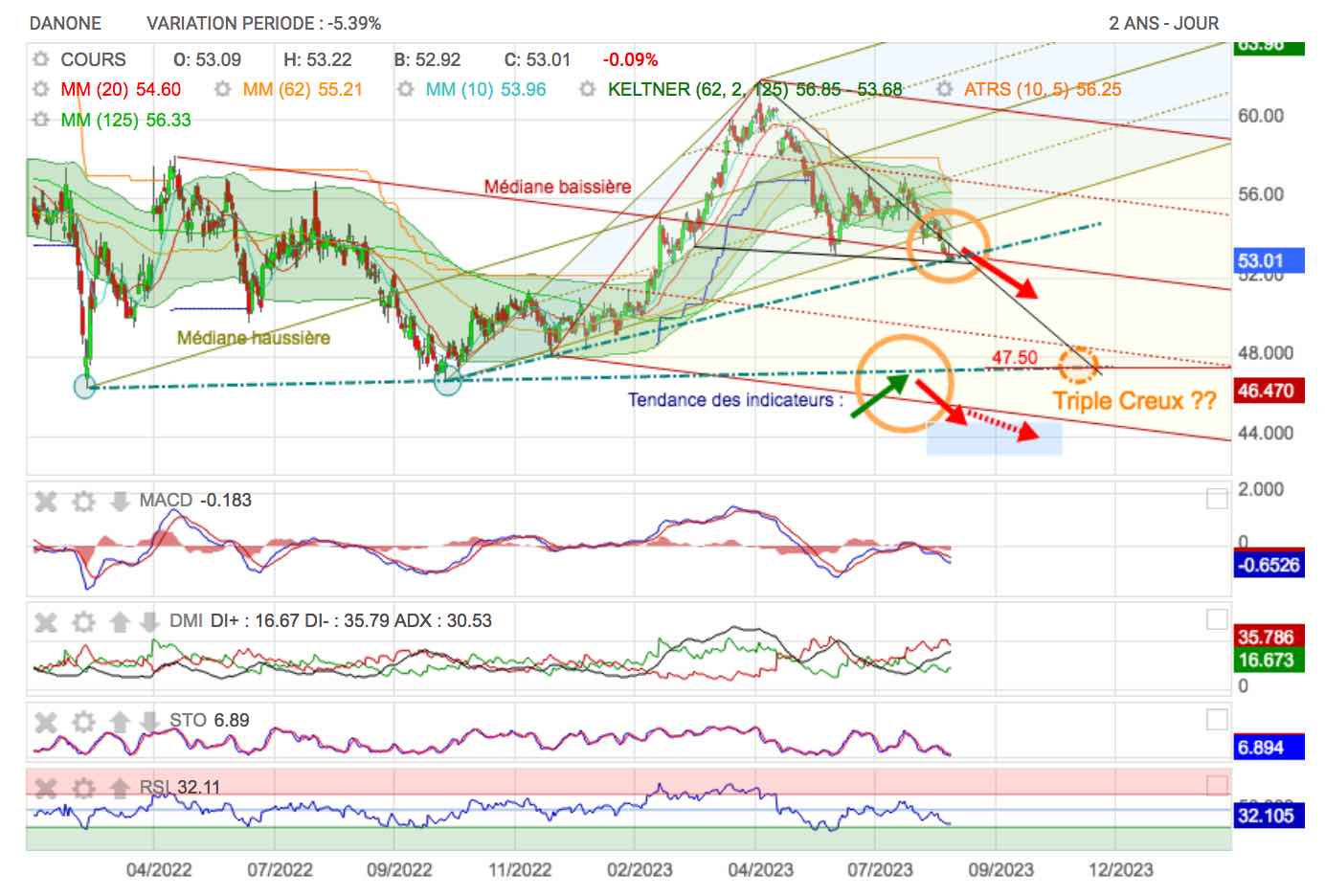Click the Médiane baissière annotation
1325x896 pixels.
tap(558, 186)
